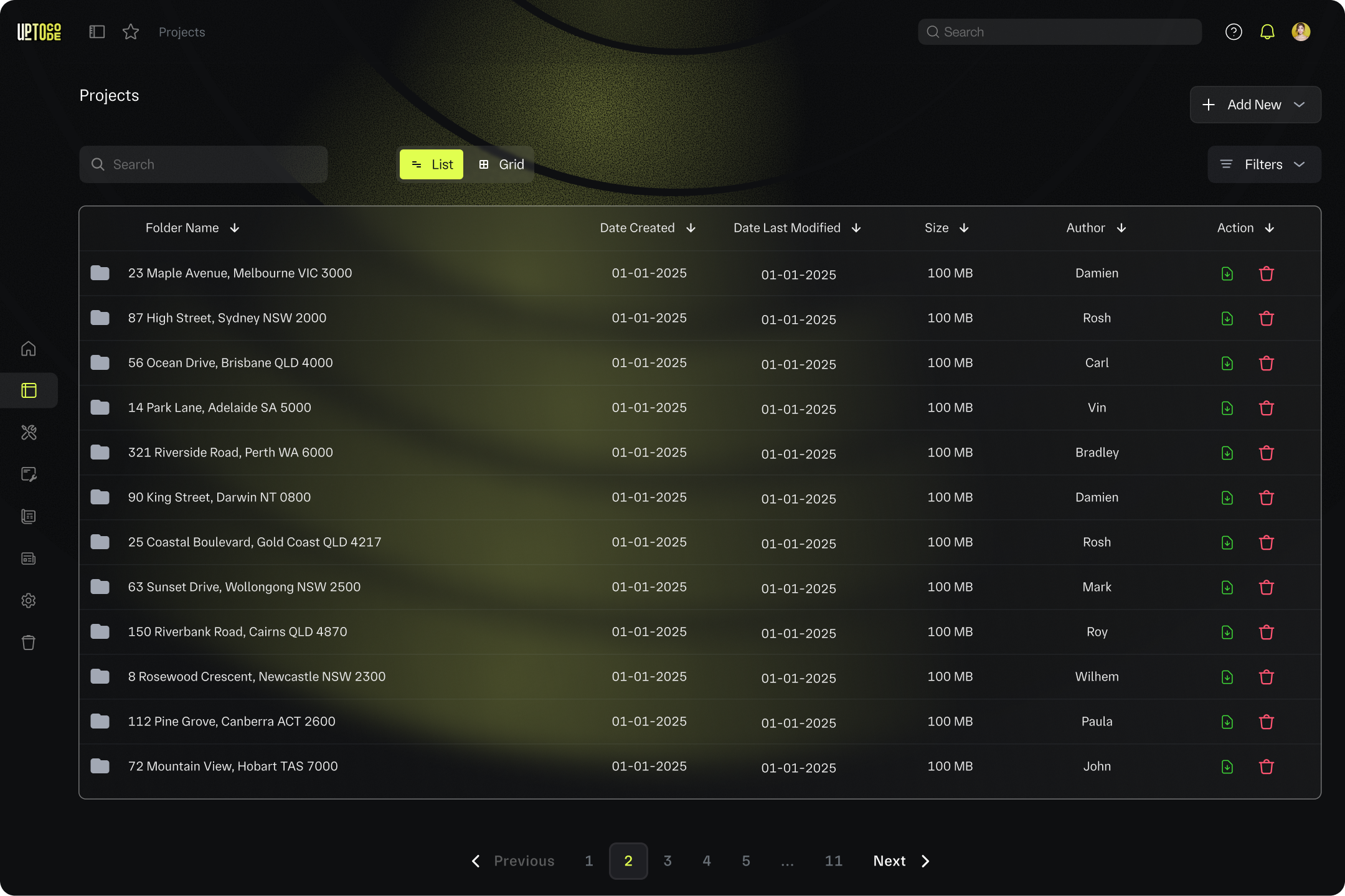The width and height of the screenshot is (1345, 896).
Task: Open 56 Ocean Drive, Brisbane QLD 4000
Action: (230, 363)
